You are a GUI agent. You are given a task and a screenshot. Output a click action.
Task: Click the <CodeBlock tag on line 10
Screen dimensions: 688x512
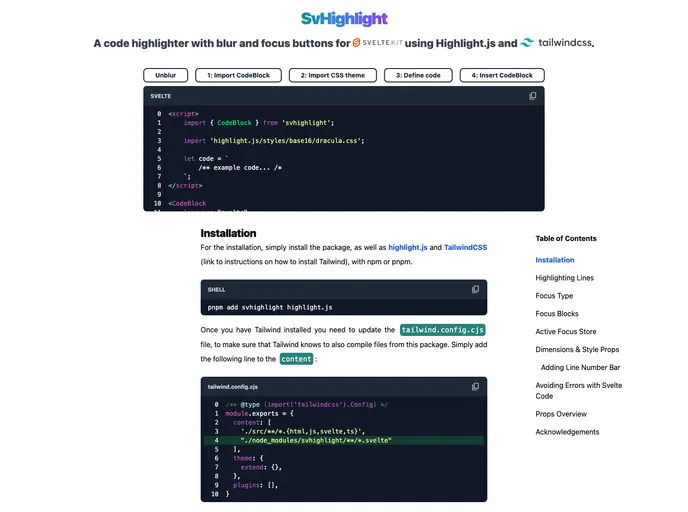[187, 204]
